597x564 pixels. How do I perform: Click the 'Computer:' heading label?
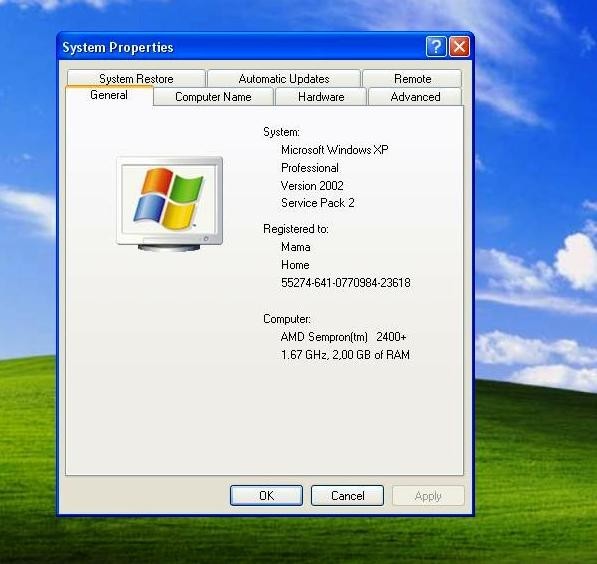click(x=287, y=319)
